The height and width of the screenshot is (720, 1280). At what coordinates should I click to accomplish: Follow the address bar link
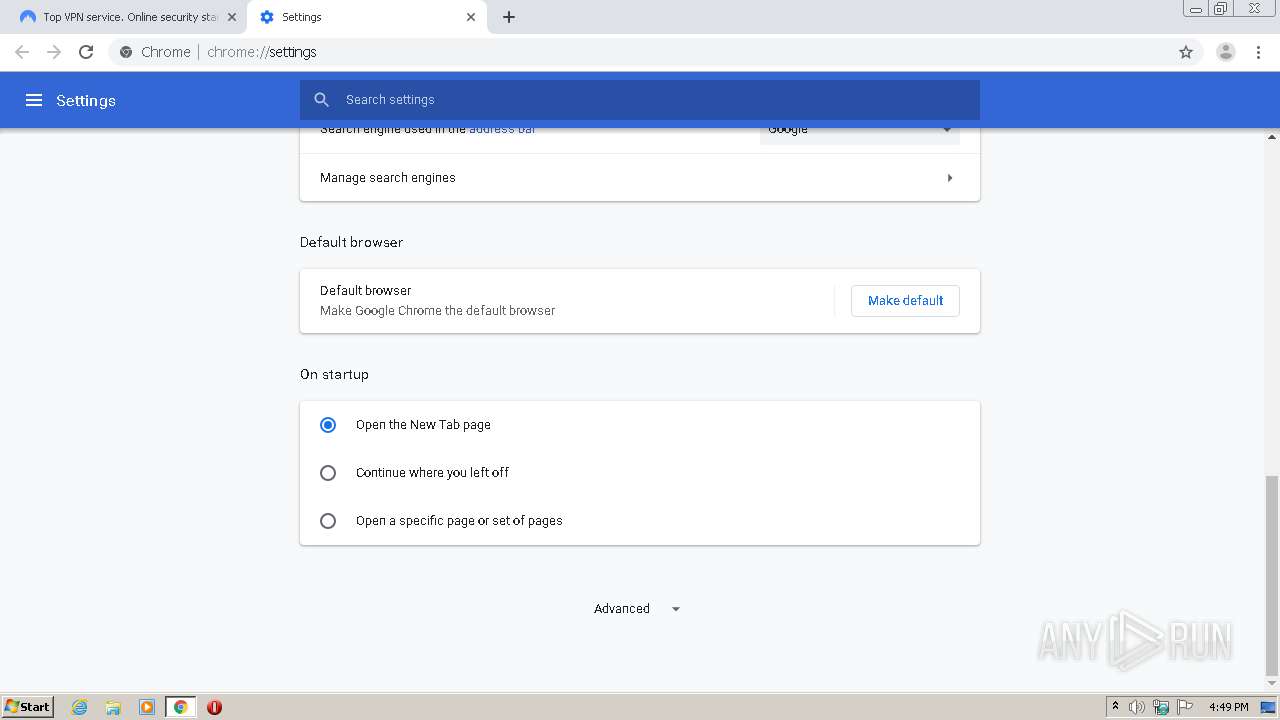pos(502,130)
